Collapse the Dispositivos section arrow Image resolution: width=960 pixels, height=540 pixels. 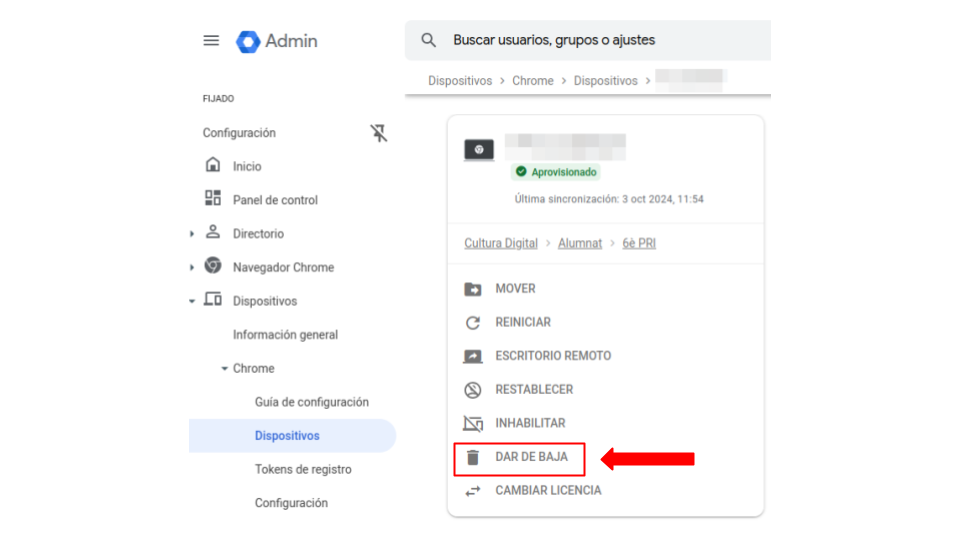pyautogui.click(x=192, y=301)
